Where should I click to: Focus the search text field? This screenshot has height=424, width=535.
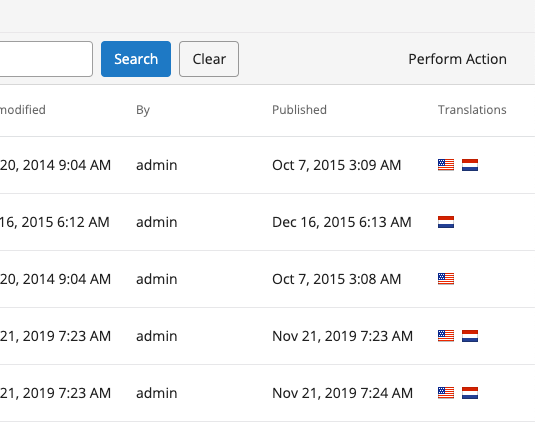(46, 59)
